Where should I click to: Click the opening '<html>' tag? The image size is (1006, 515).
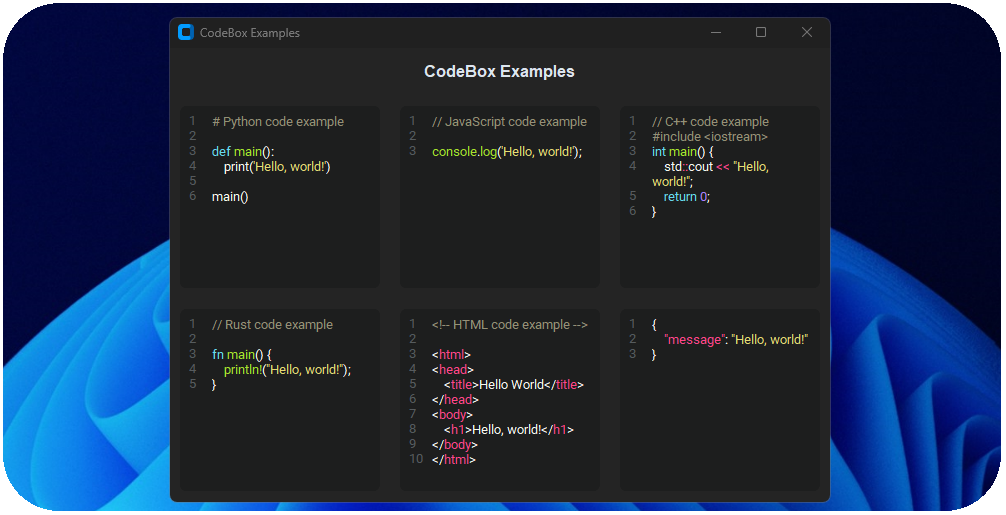click(451, 355)
